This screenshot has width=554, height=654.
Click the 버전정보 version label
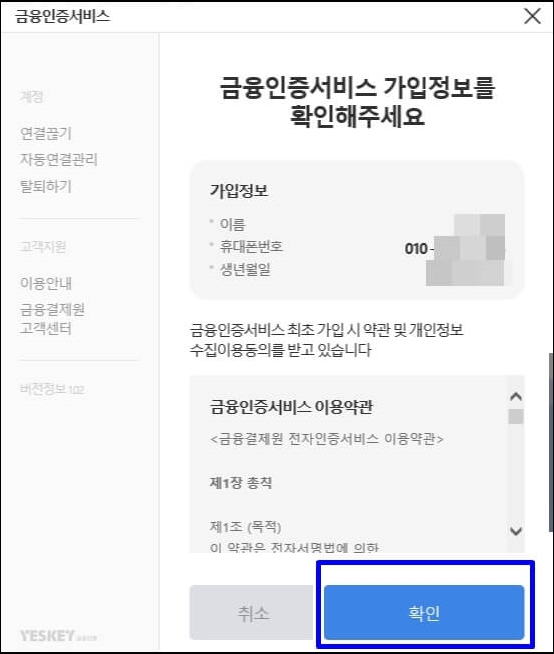[52, 389]
